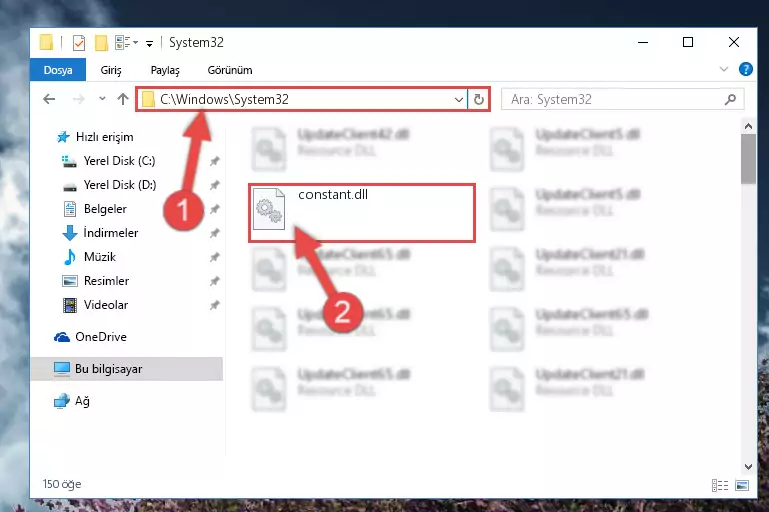
Task: Refresh the System32 folder
Action: (x=479, y=100)
